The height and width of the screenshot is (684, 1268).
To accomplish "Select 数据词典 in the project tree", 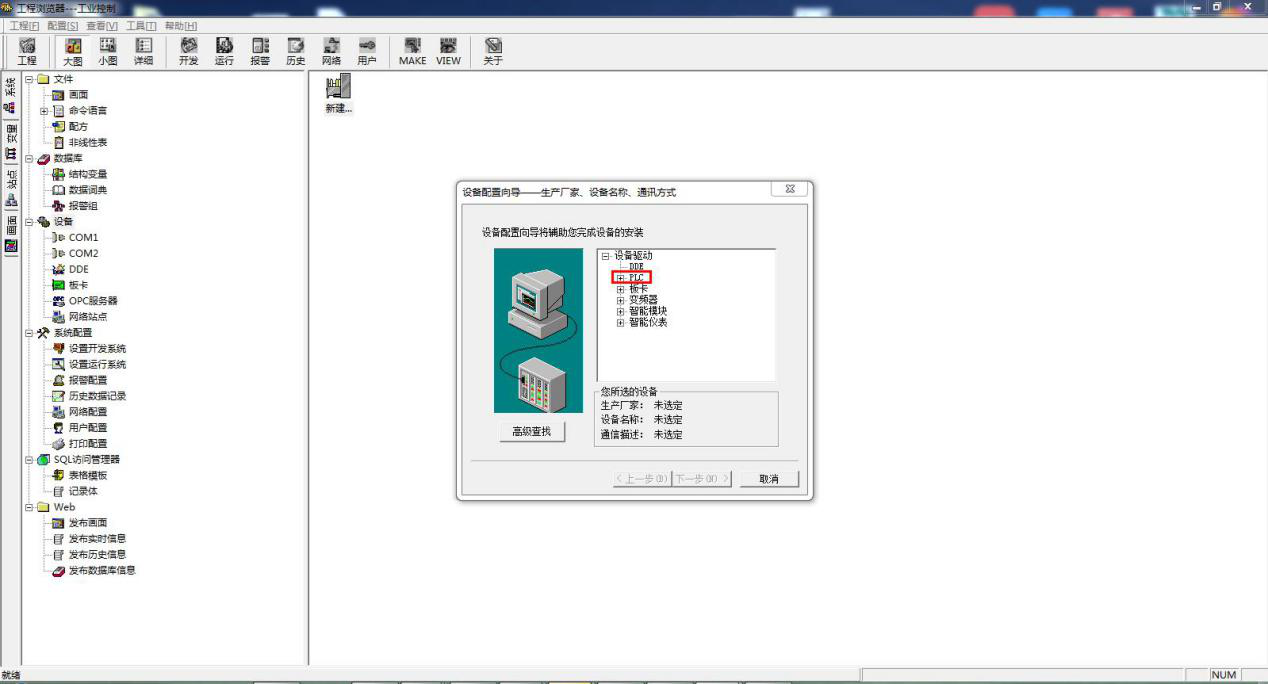I will tap(88, 190).
